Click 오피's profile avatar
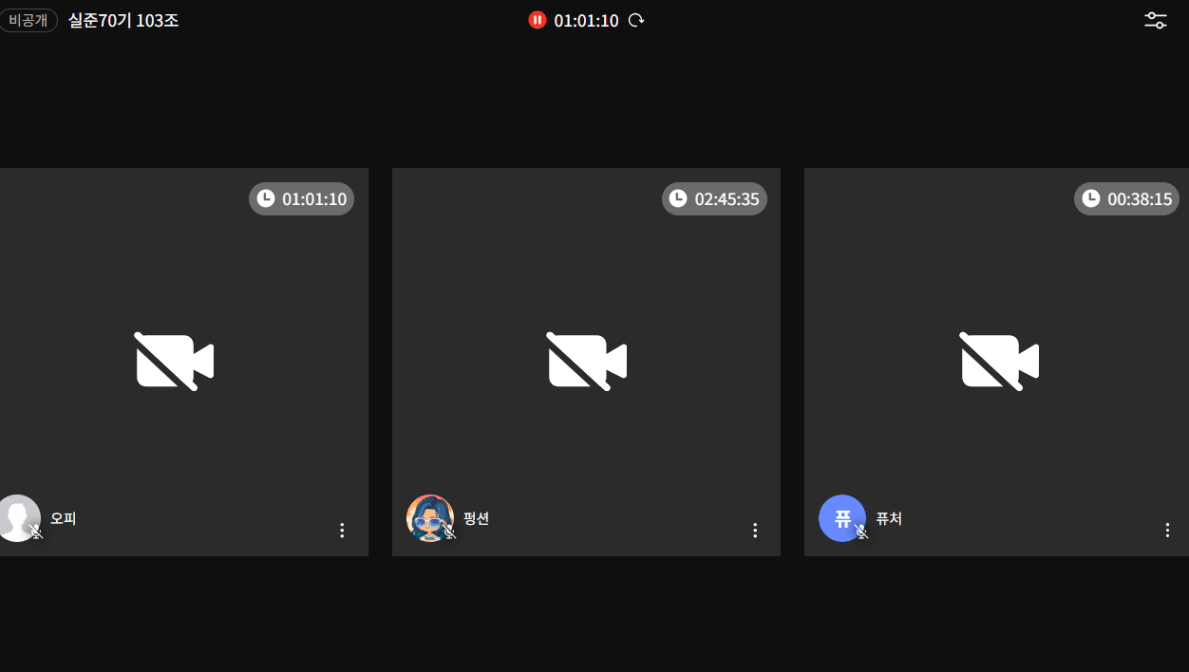Image resolution: width=1189 pixels, height=672 pixels. (x=18, y=518)
